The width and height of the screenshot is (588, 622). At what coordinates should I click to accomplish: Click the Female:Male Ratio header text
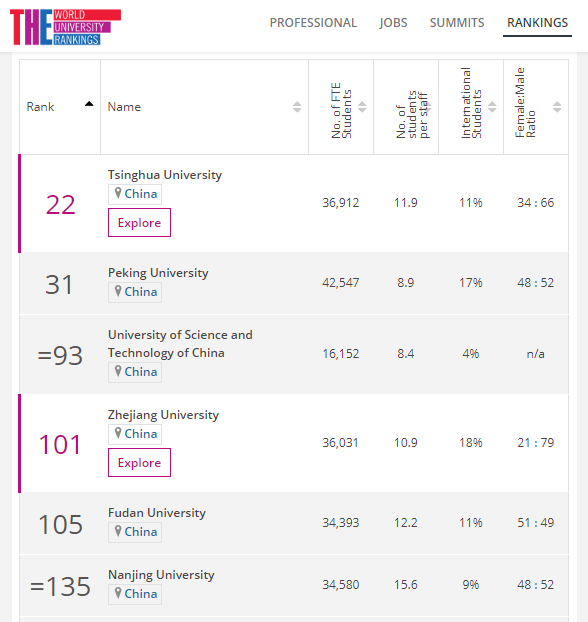525,103
